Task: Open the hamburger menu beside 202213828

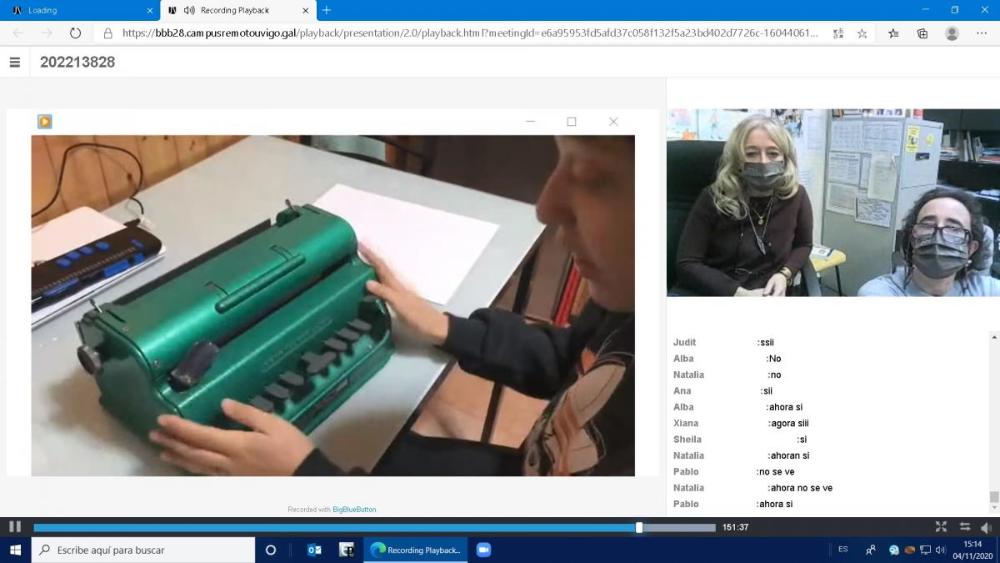Action: (x=15, y=62)
